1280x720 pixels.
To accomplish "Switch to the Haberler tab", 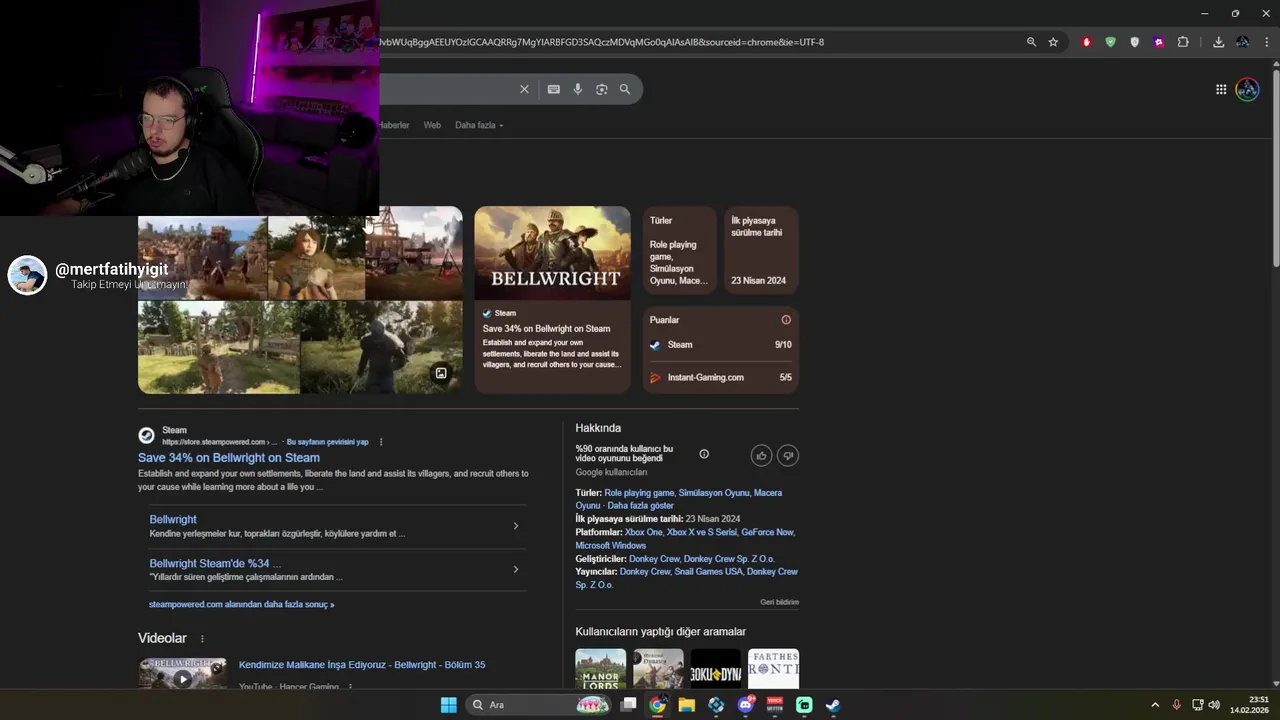I will [x=394, y=125].
